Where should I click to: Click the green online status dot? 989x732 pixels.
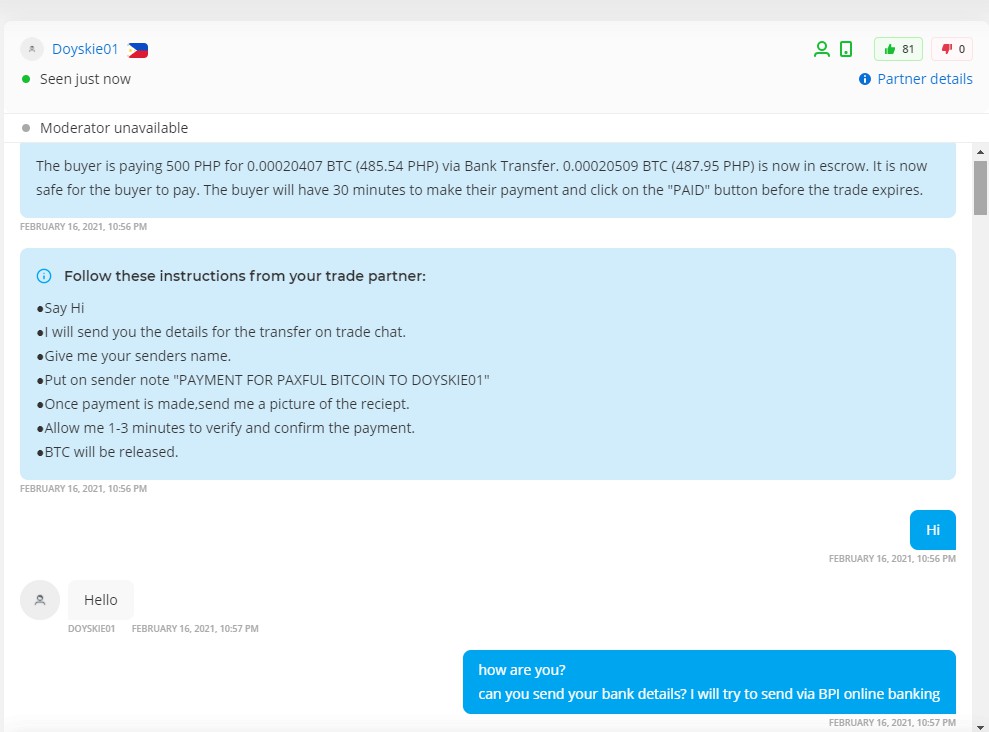[26, 79]
